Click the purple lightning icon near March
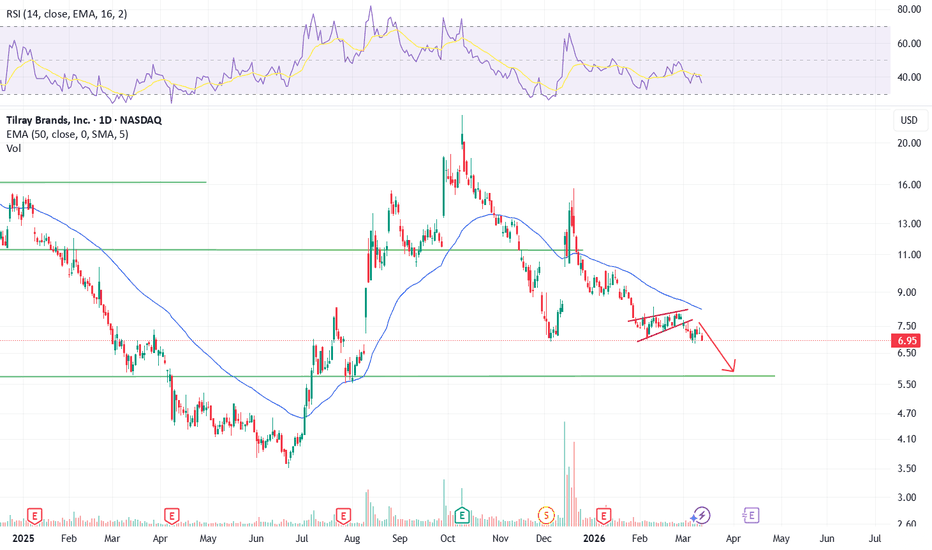Viewport: 932px width, 550px height. click(x=702, y=515)
